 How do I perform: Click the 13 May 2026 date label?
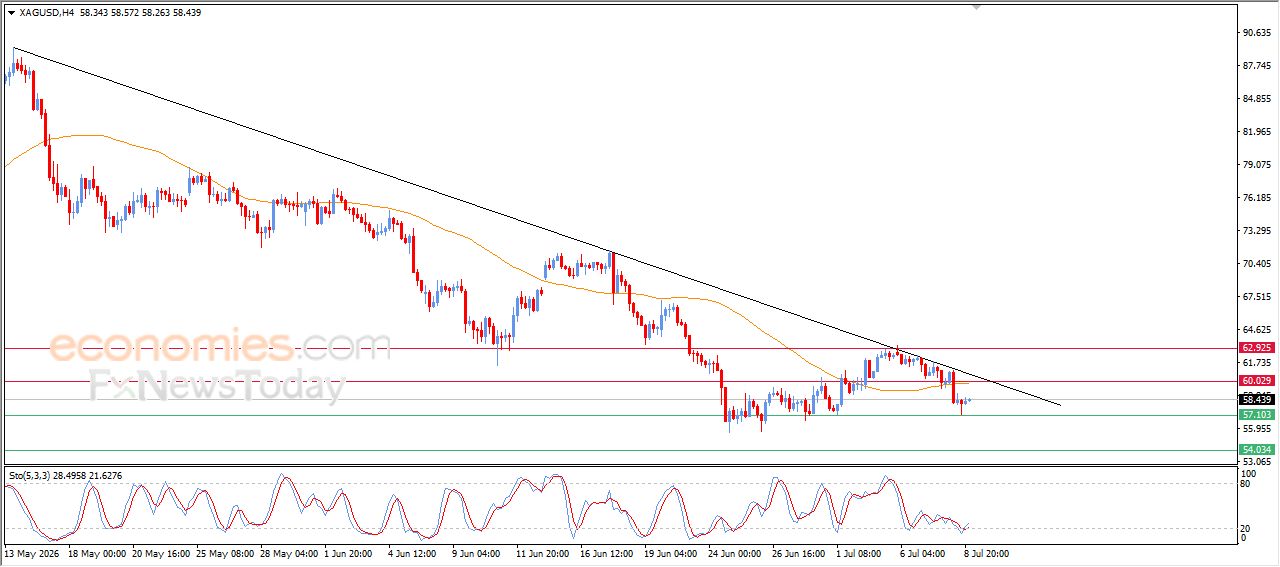click(x=29, y=552)
